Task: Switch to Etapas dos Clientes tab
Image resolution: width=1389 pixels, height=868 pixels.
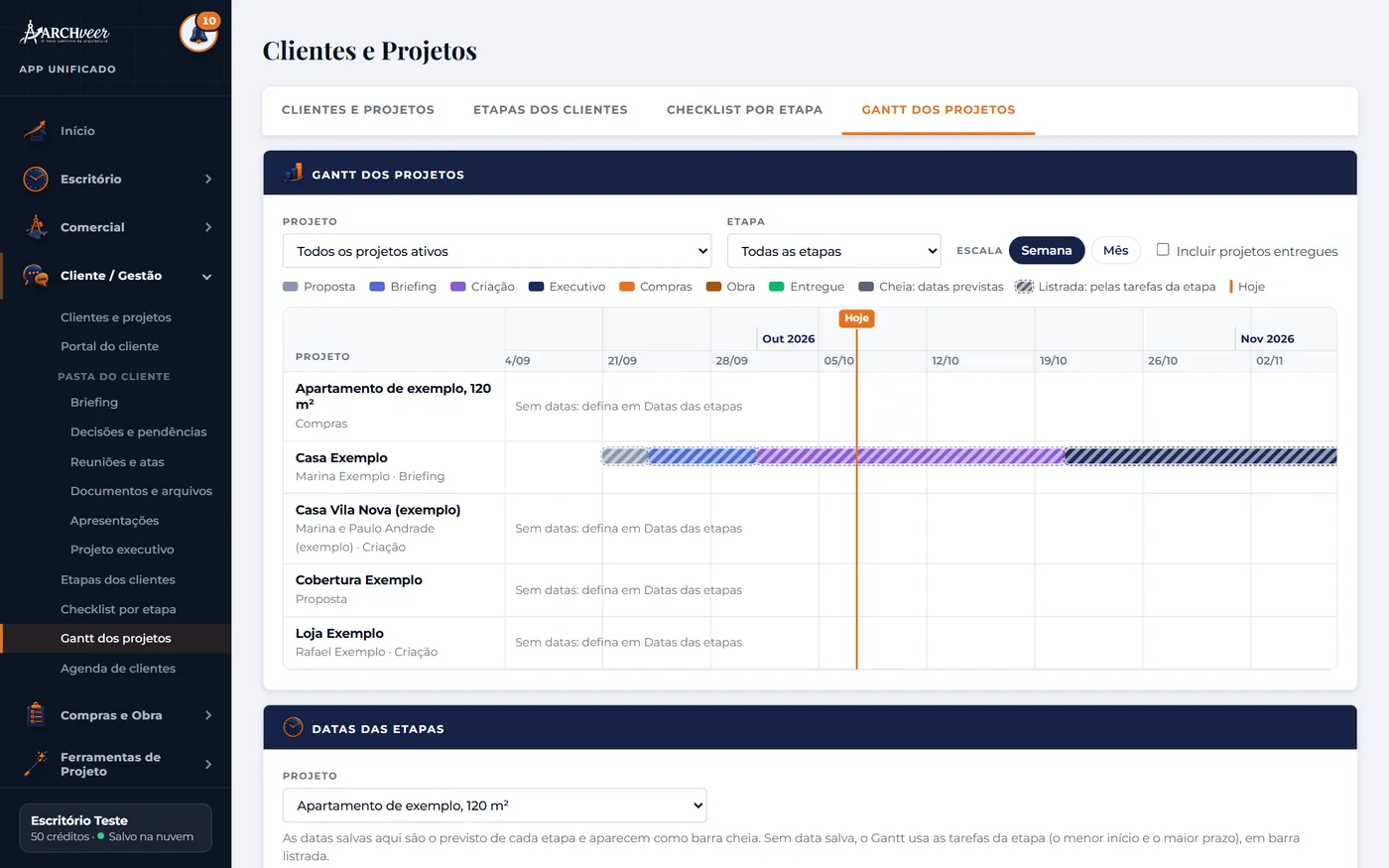Action: [x=551, y=110]
